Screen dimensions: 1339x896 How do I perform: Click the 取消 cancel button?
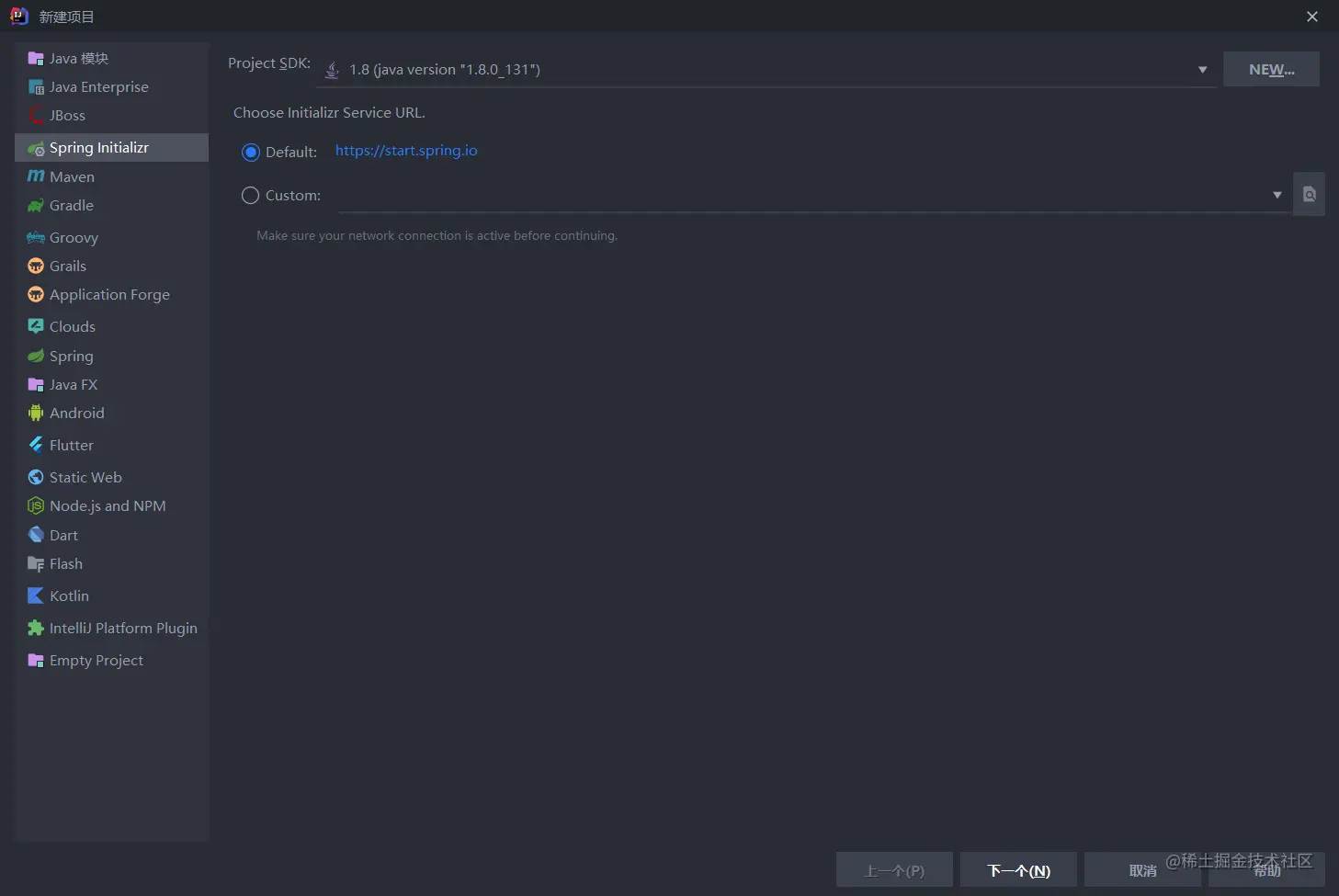coord(1142,870)
